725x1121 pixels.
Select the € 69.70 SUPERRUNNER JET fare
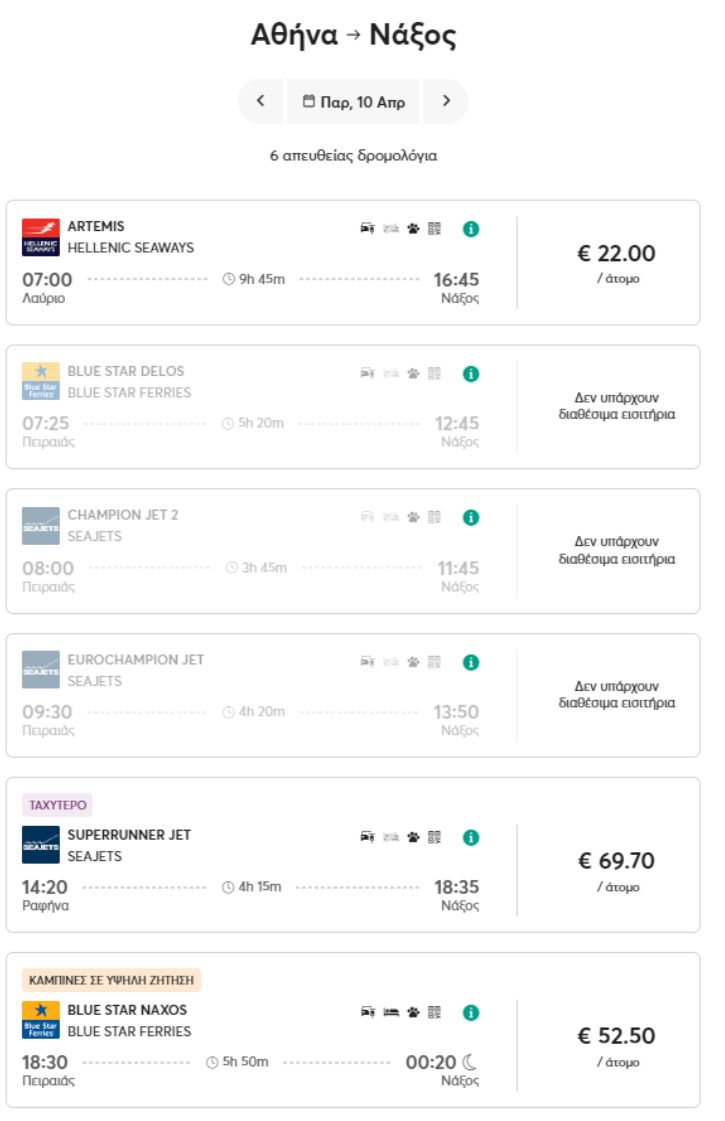pyautogui.click(x=616, y=870)
